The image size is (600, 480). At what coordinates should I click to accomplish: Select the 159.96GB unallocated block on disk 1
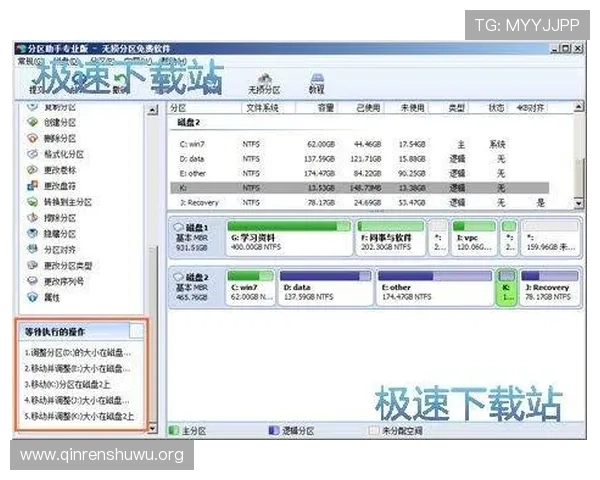point(550,238)
